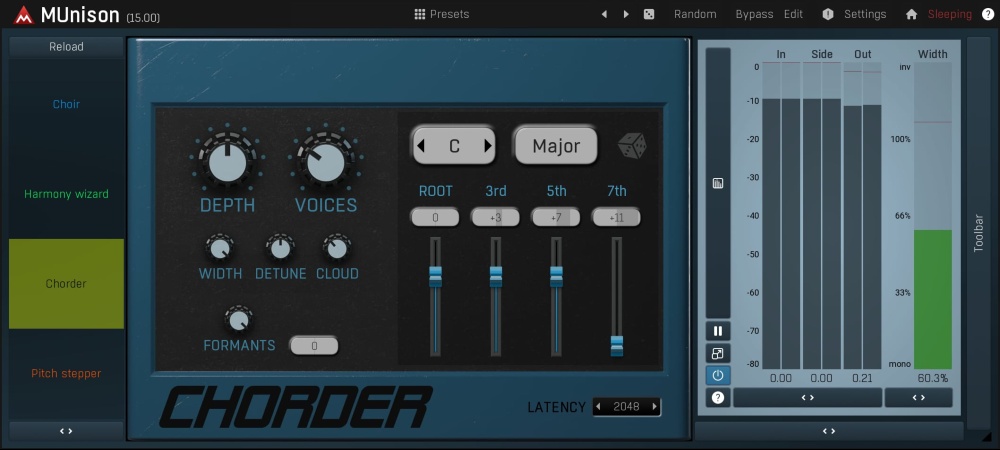Click the Out meter label

862,54
